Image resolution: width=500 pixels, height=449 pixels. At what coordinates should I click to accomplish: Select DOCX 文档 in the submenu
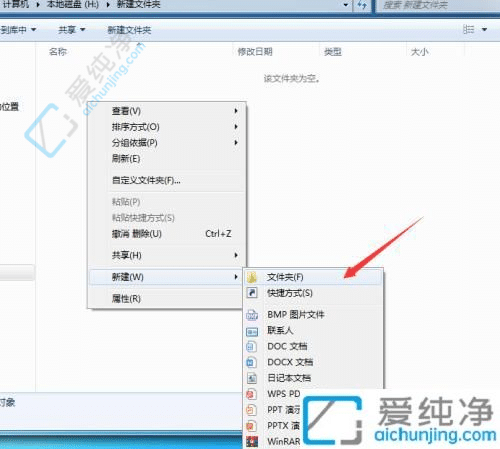313,362
